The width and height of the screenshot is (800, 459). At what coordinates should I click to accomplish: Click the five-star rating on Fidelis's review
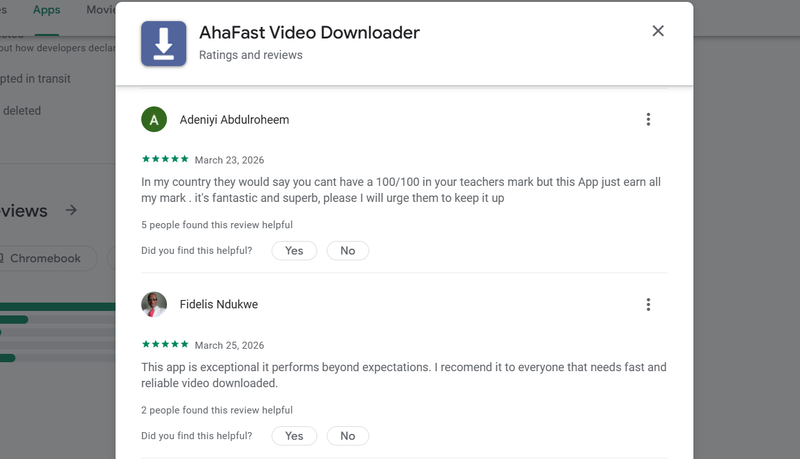pyautogui.click(x=165, y=344)
